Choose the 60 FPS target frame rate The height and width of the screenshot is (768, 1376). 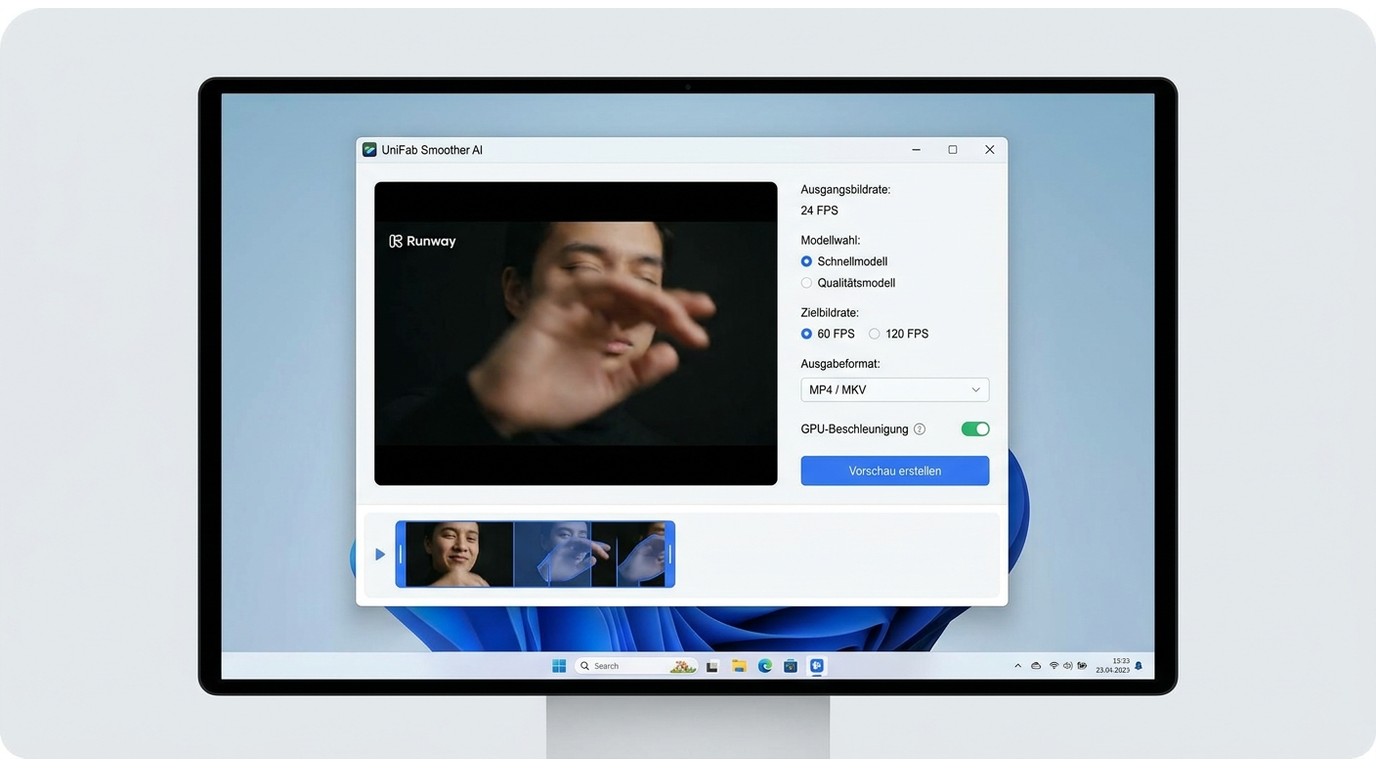click(x=807, y=334)
